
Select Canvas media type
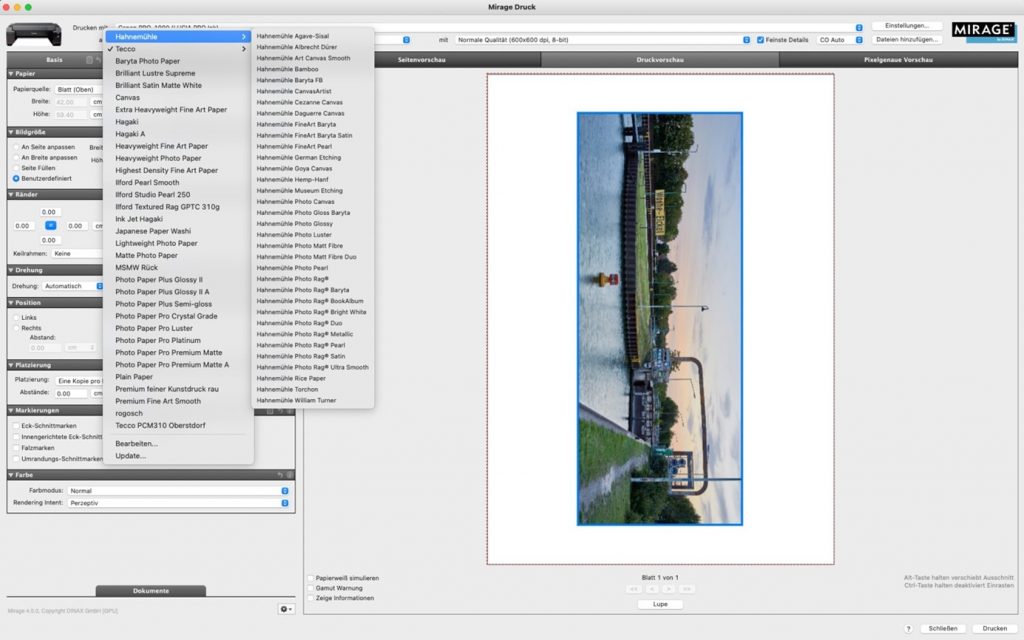click(178, 97)
